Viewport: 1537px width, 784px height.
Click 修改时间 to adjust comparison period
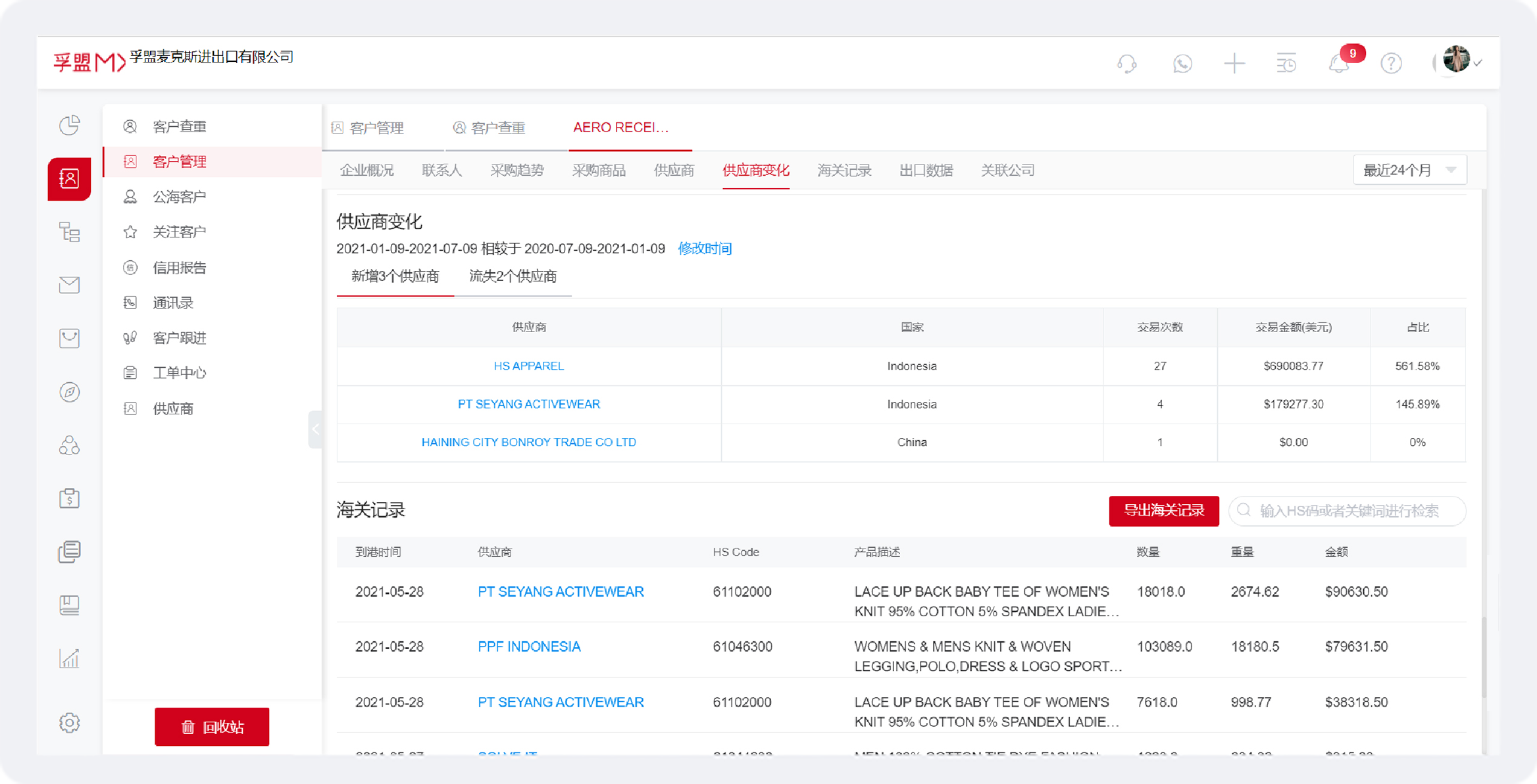pyautogui.click(x=705, y=248)
